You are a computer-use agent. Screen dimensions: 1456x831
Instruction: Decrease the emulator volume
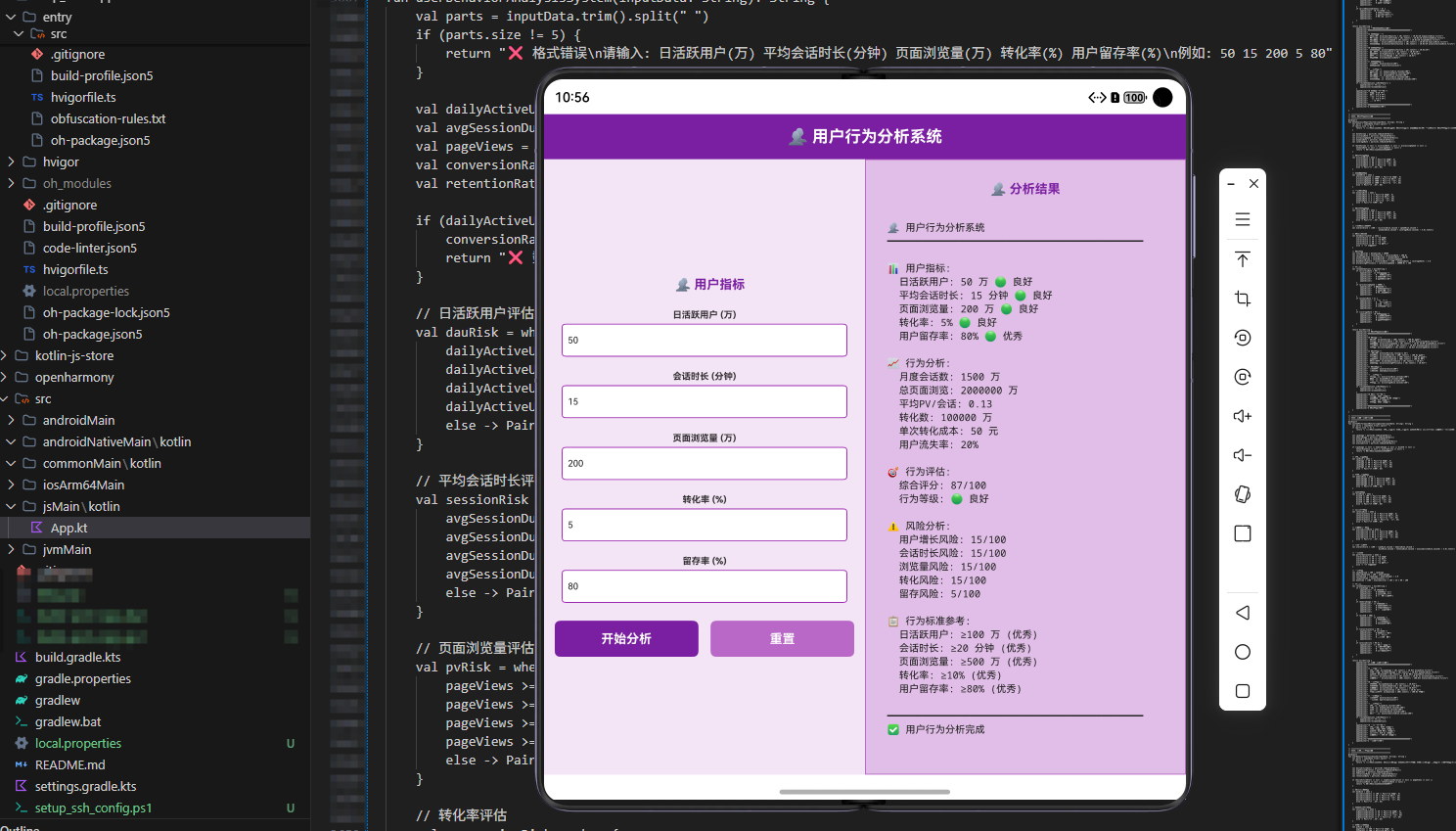(x=1243, y=454)
